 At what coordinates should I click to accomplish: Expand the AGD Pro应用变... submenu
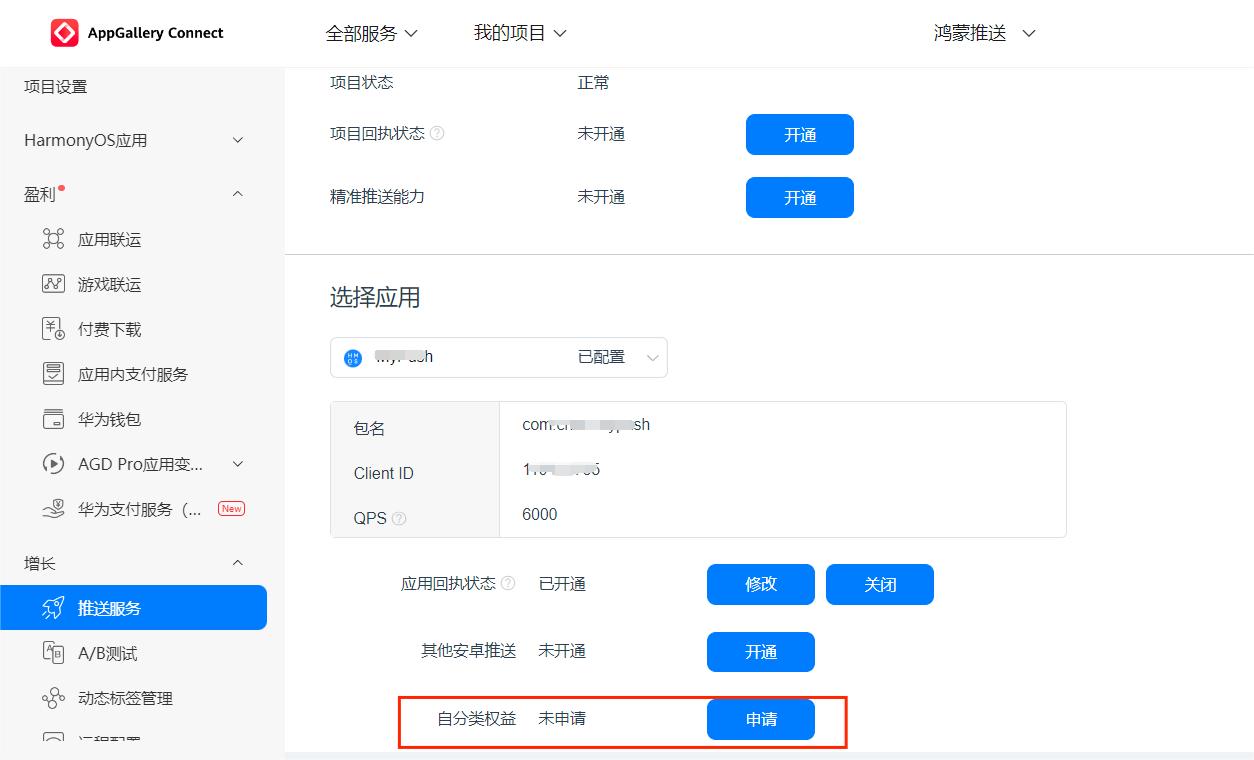click(x=238, y=464)
